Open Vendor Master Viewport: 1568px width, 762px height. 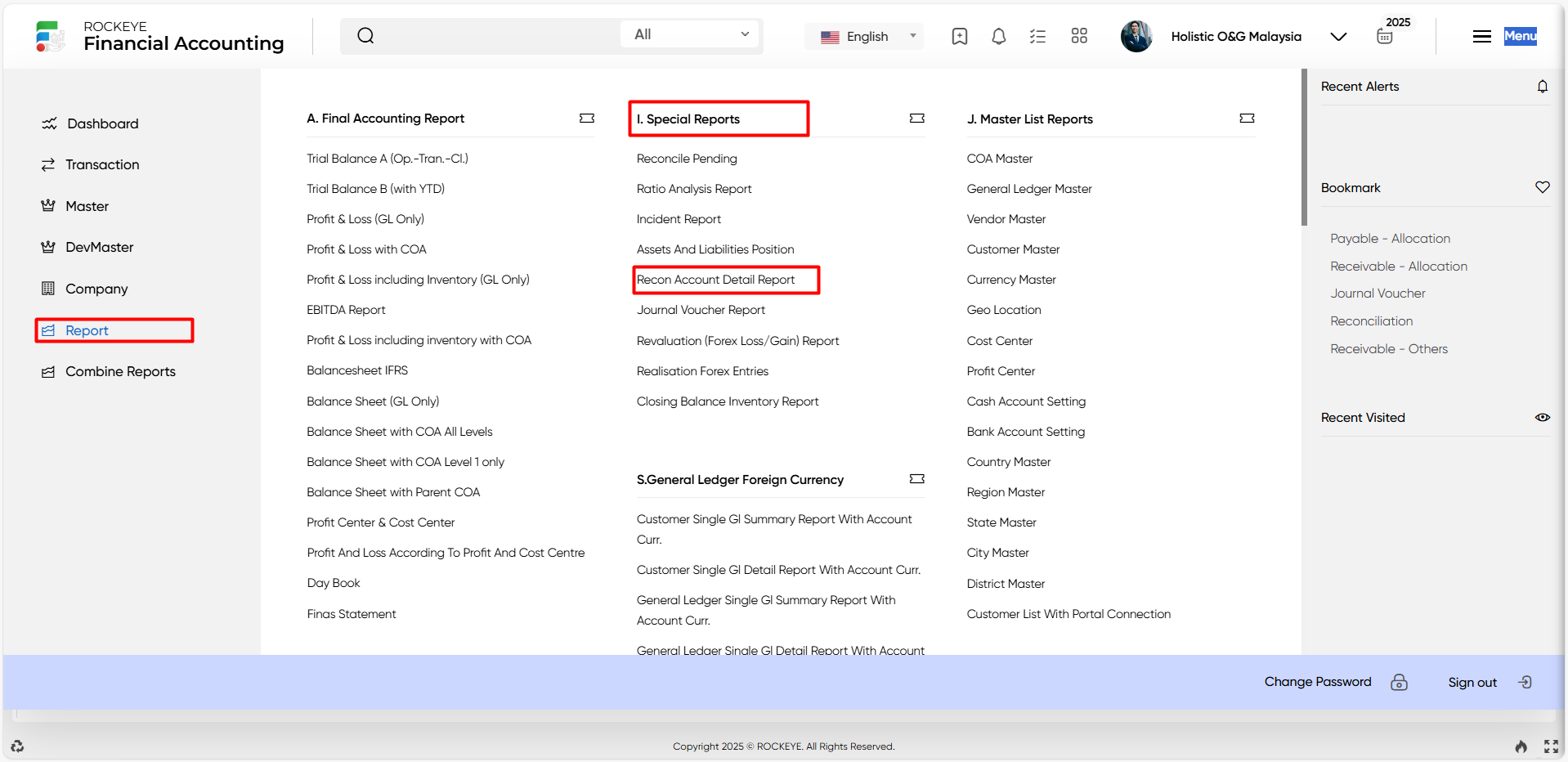[x=1006, y=219]
